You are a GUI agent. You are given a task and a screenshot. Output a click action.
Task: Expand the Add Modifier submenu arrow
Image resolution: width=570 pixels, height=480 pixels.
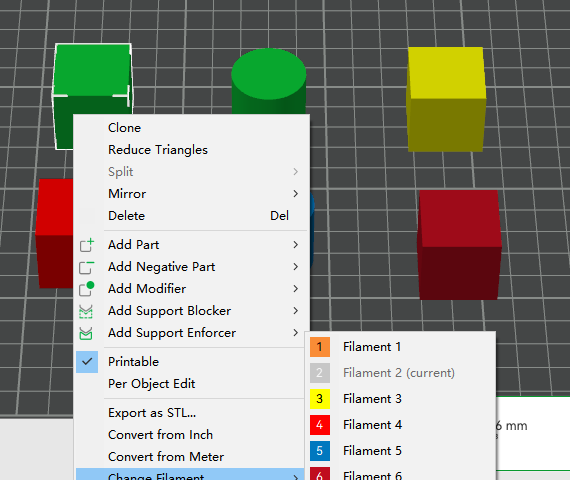pos(296,289)
